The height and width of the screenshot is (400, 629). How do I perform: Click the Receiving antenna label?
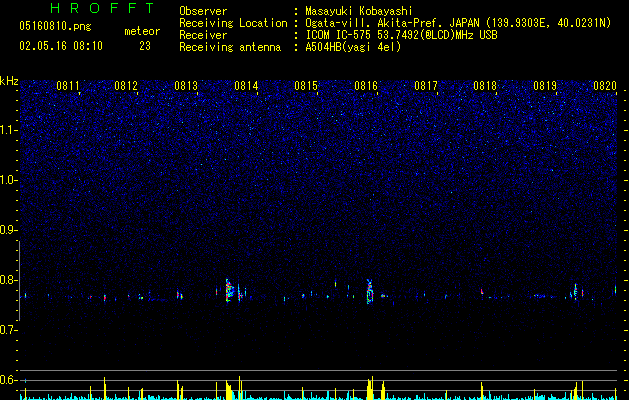point(230,47)
